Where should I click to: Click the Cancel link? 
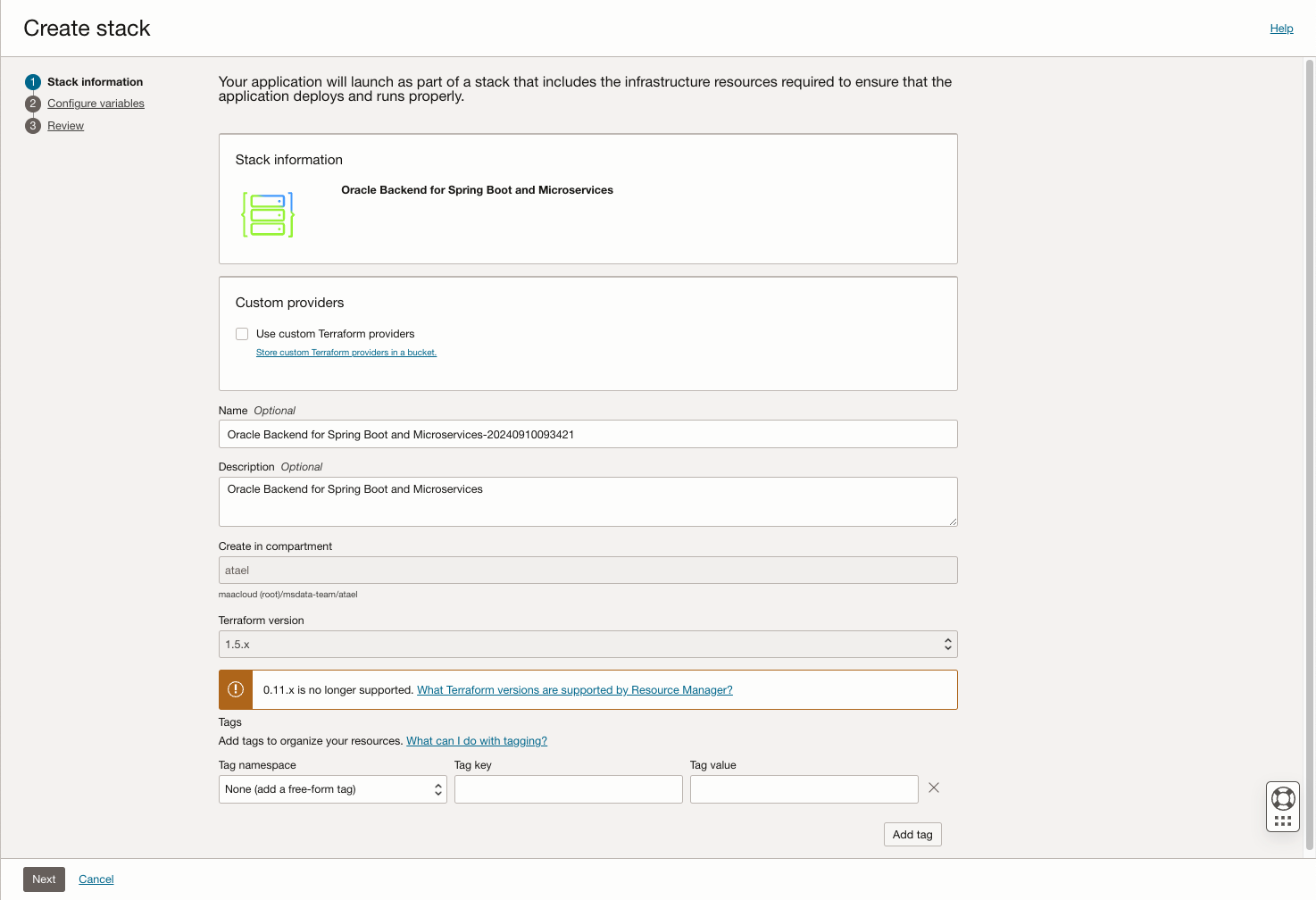[x=96, y=879]
